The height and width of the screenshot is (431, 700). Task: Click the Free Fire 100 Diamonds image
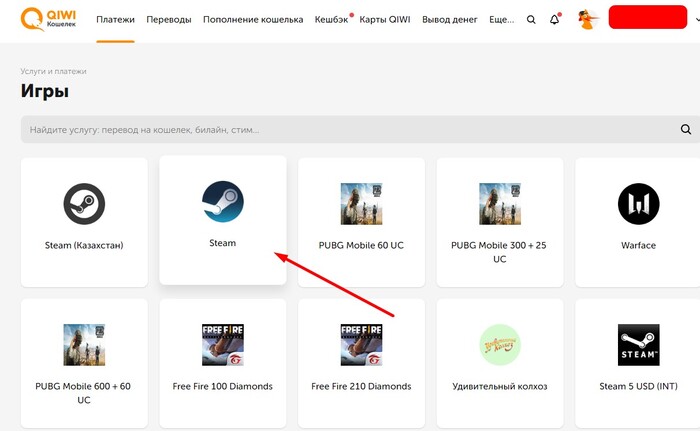pos(223,345)
